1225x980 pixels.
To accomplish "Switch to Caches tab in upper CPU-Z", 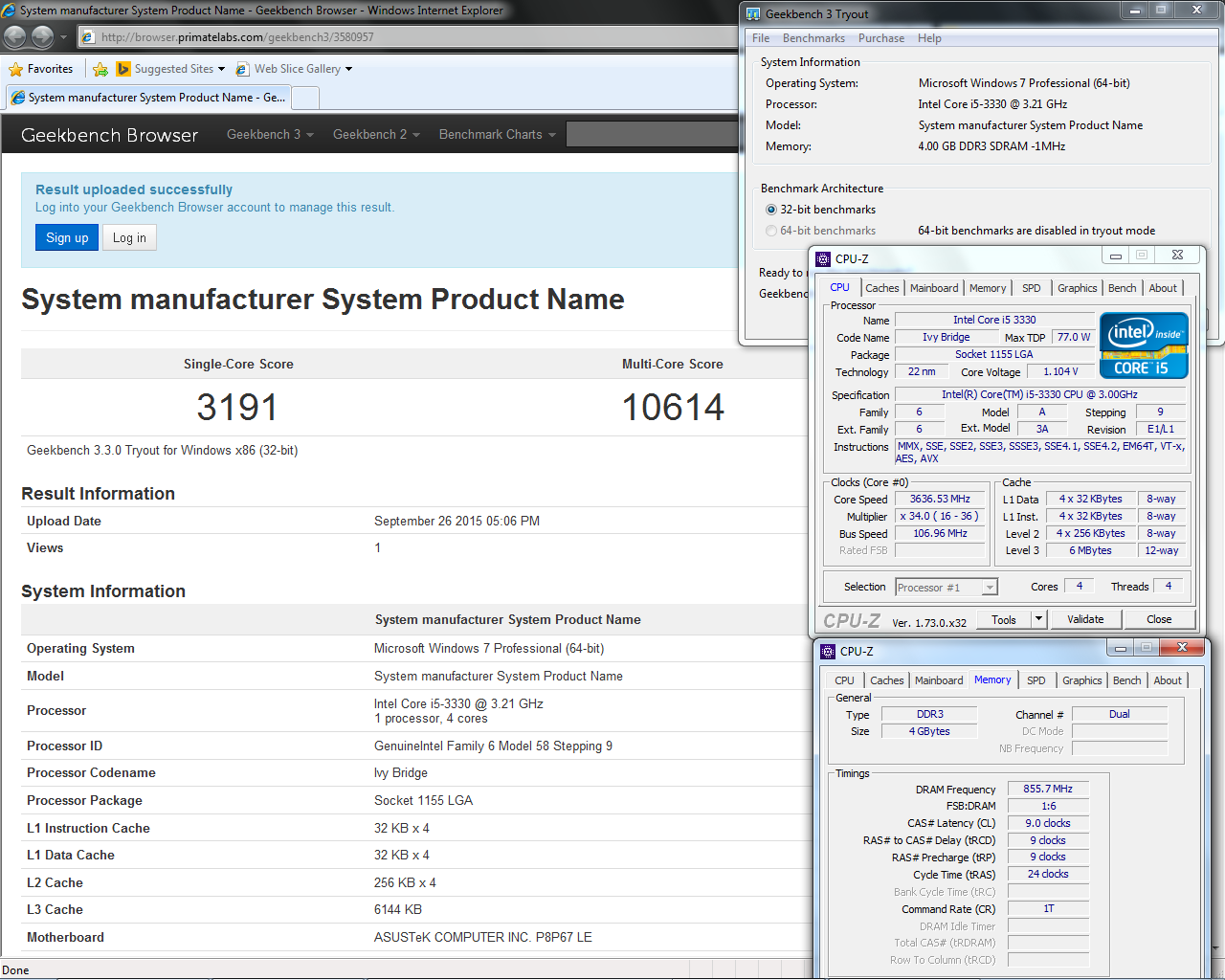I will click(881, 288).
